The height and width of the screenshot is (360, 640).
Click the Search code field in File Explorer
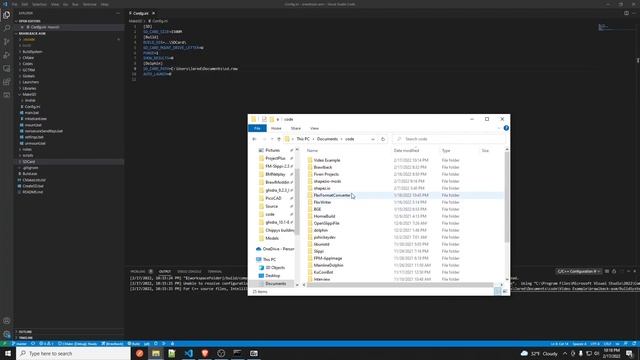point(448,139)
